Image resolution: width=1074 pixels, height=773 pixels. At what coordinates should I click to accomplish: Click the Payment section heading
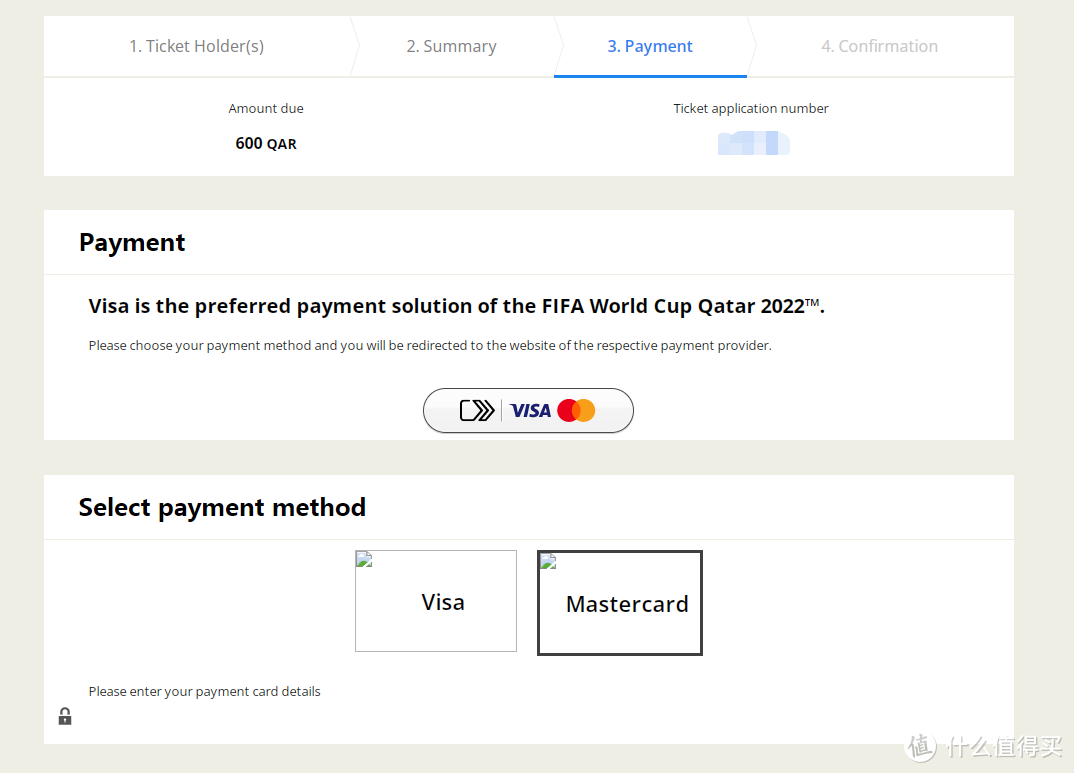tap(132, 242)
